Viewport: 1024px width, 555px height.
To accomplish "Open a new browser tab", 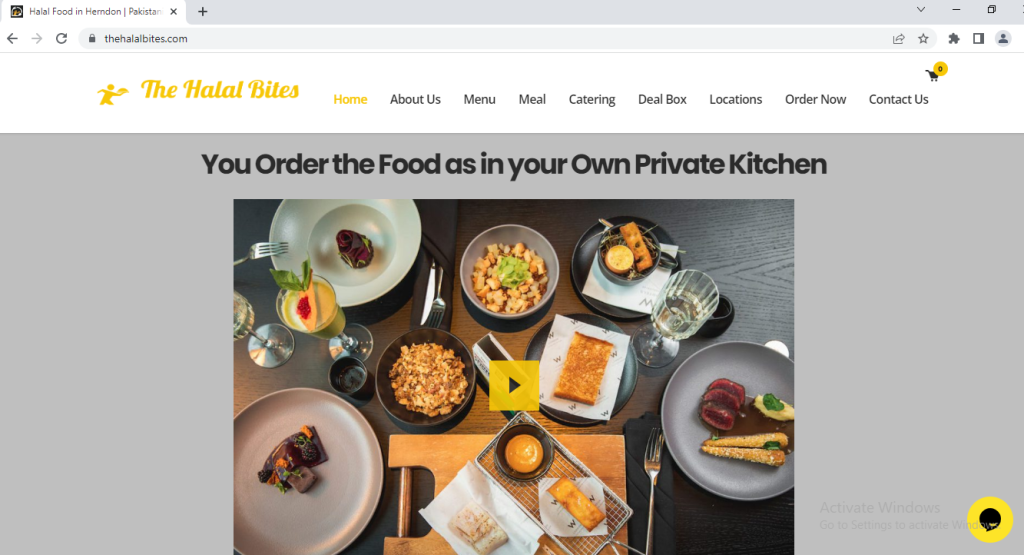I will 202,11.
